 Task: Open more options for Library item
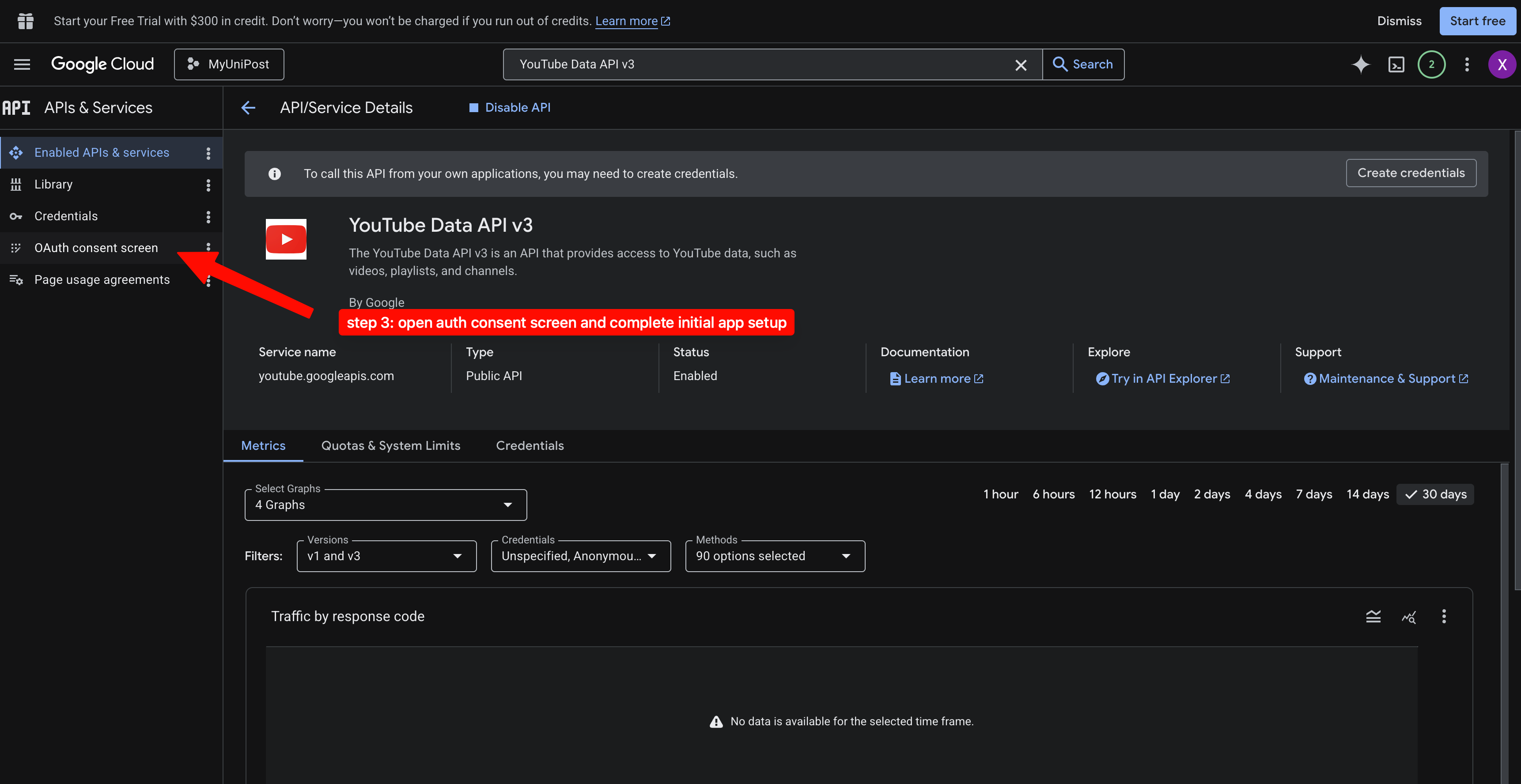208,185
